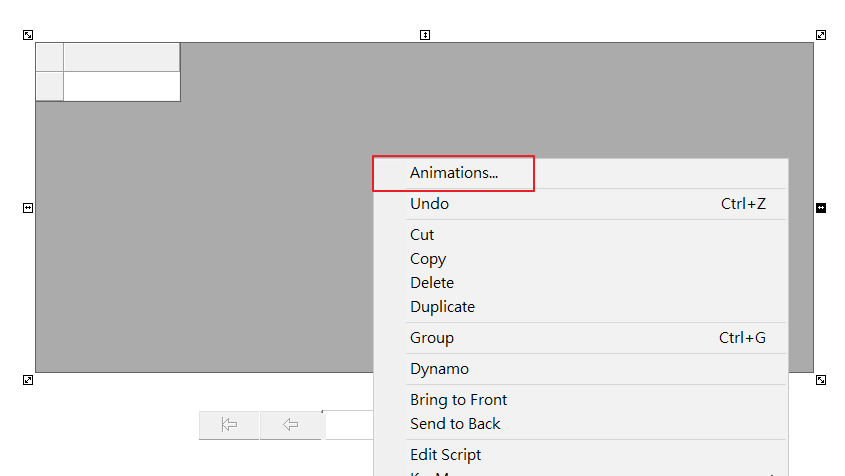The width and height of the screenshot is (845, 476).
Task: Open Edit Script from context menu
Action: pyautogui.click(x=580, y=454)
